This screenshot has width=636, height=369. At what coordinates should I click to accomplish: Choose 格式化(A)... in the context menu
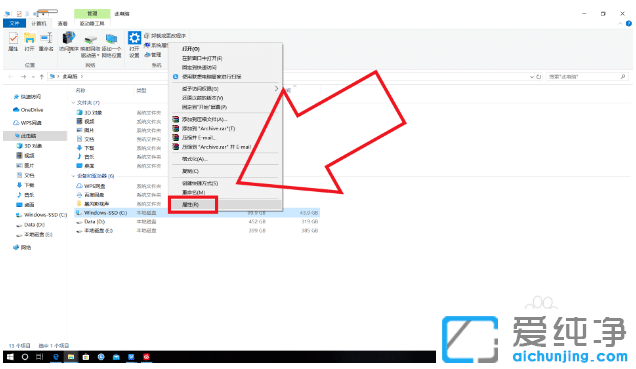click(x=225, y=159)
